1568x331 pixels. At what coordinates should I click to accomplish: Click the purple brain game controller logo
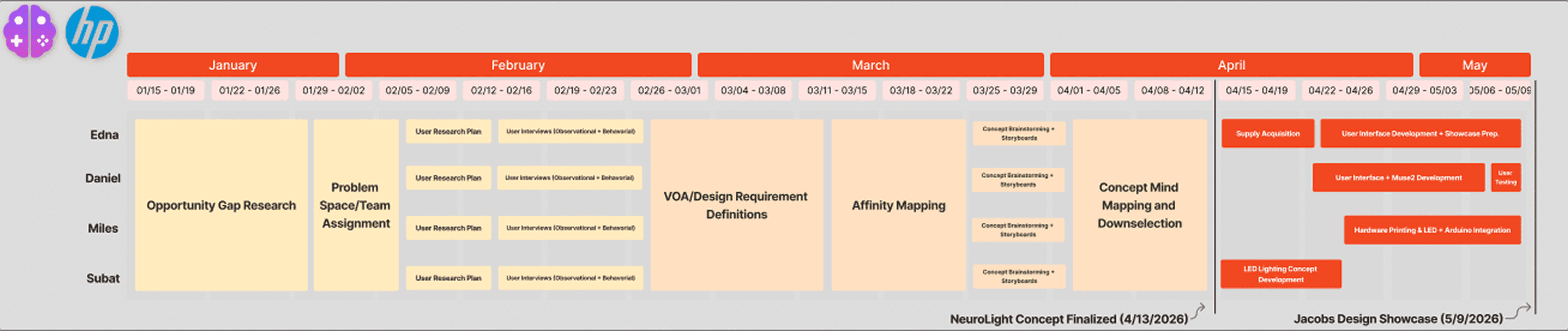point(29,31)
